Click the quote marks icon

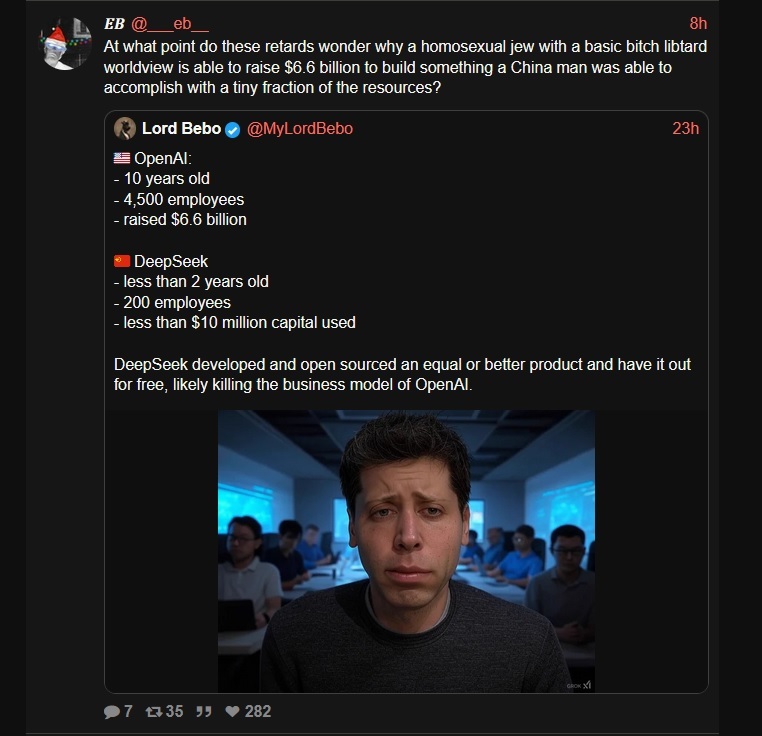tap(204, 712)
